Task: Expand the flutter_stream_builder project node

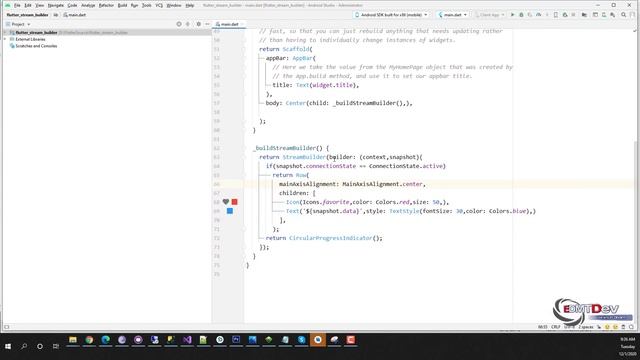Action: (5, 32)
